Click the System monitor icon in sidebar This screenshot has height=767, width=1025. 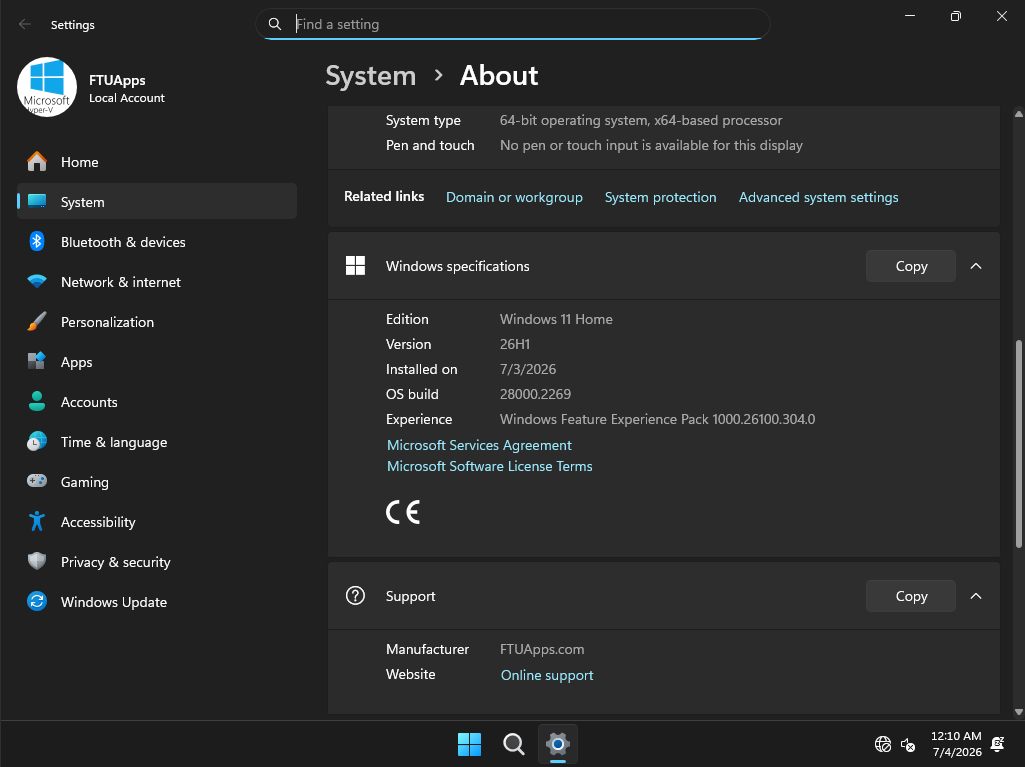(37, 201)
